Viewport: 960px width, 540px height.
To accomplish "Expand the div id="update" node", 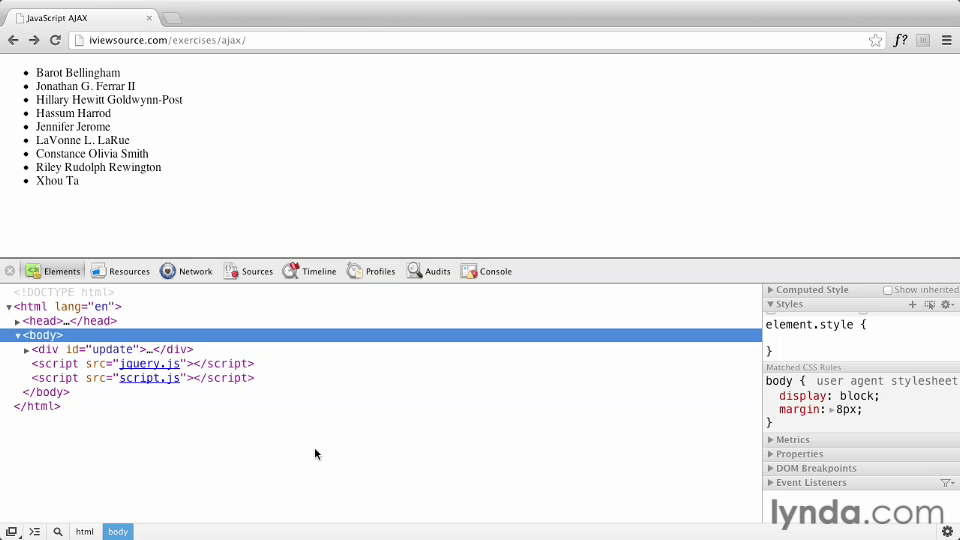I will click(26, 350).
